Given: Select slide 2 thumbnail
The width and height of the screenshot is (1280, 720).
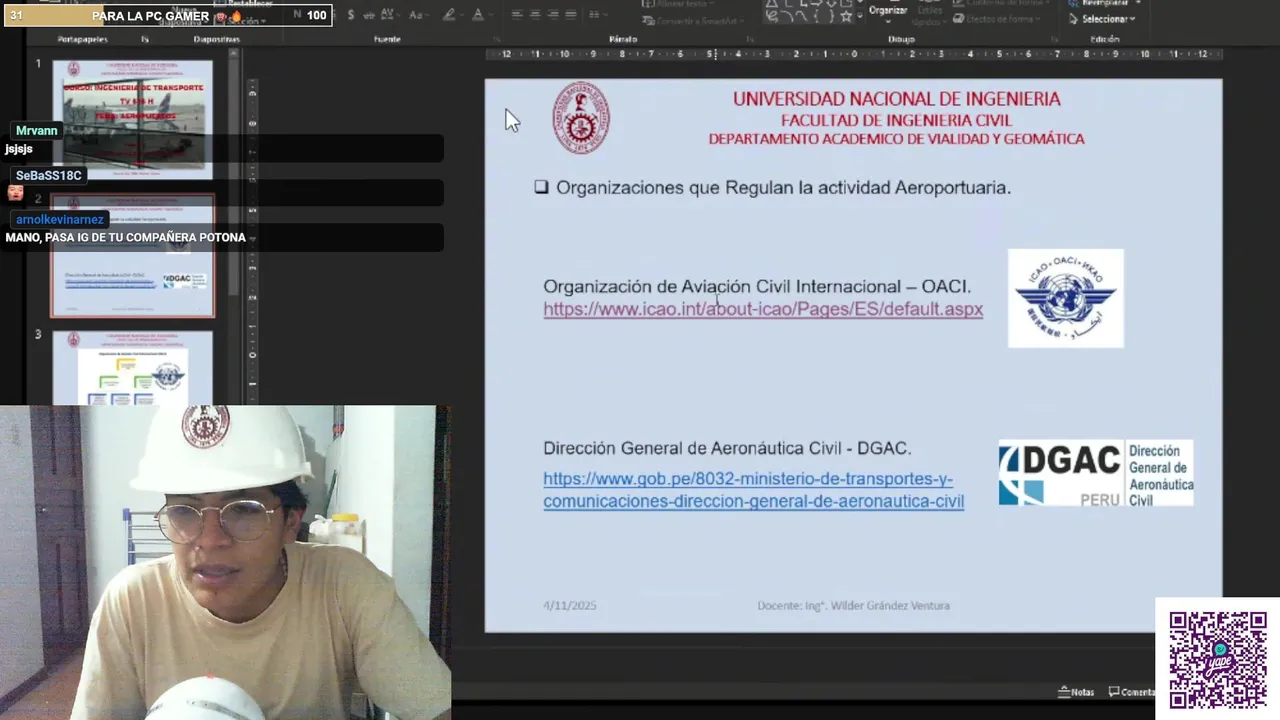Looking at the screenshot, I should coord(133,256).
